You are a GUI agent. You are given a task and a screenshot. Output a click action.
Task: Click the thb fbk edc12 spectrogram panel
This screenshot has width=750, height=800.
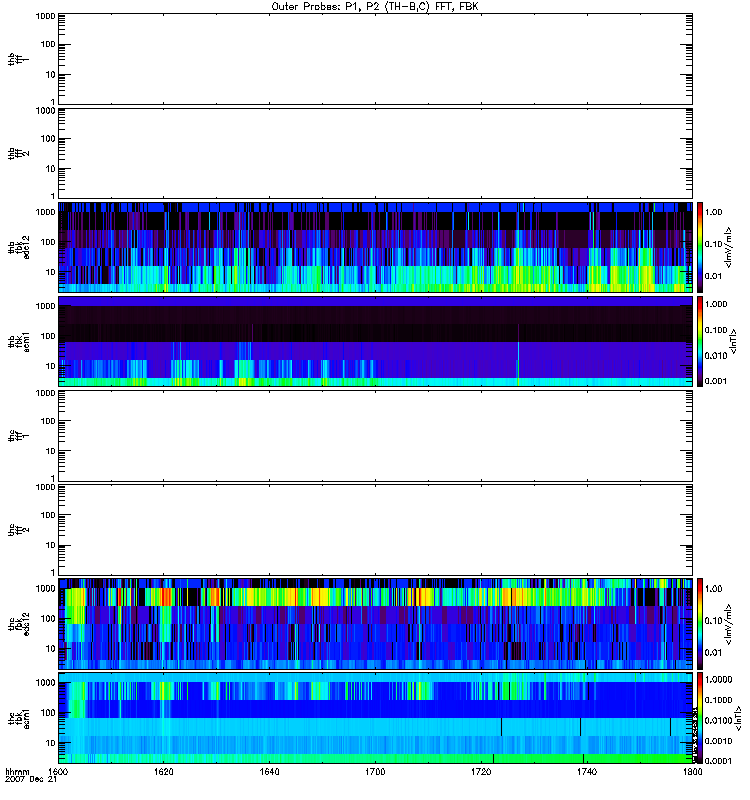coord(375,246)
